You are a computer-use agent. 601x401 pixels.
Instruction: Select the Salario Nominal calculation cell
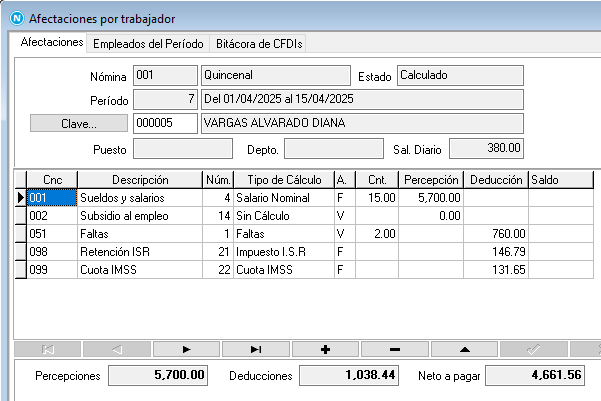pyautogui.click(x=284, y=198)
